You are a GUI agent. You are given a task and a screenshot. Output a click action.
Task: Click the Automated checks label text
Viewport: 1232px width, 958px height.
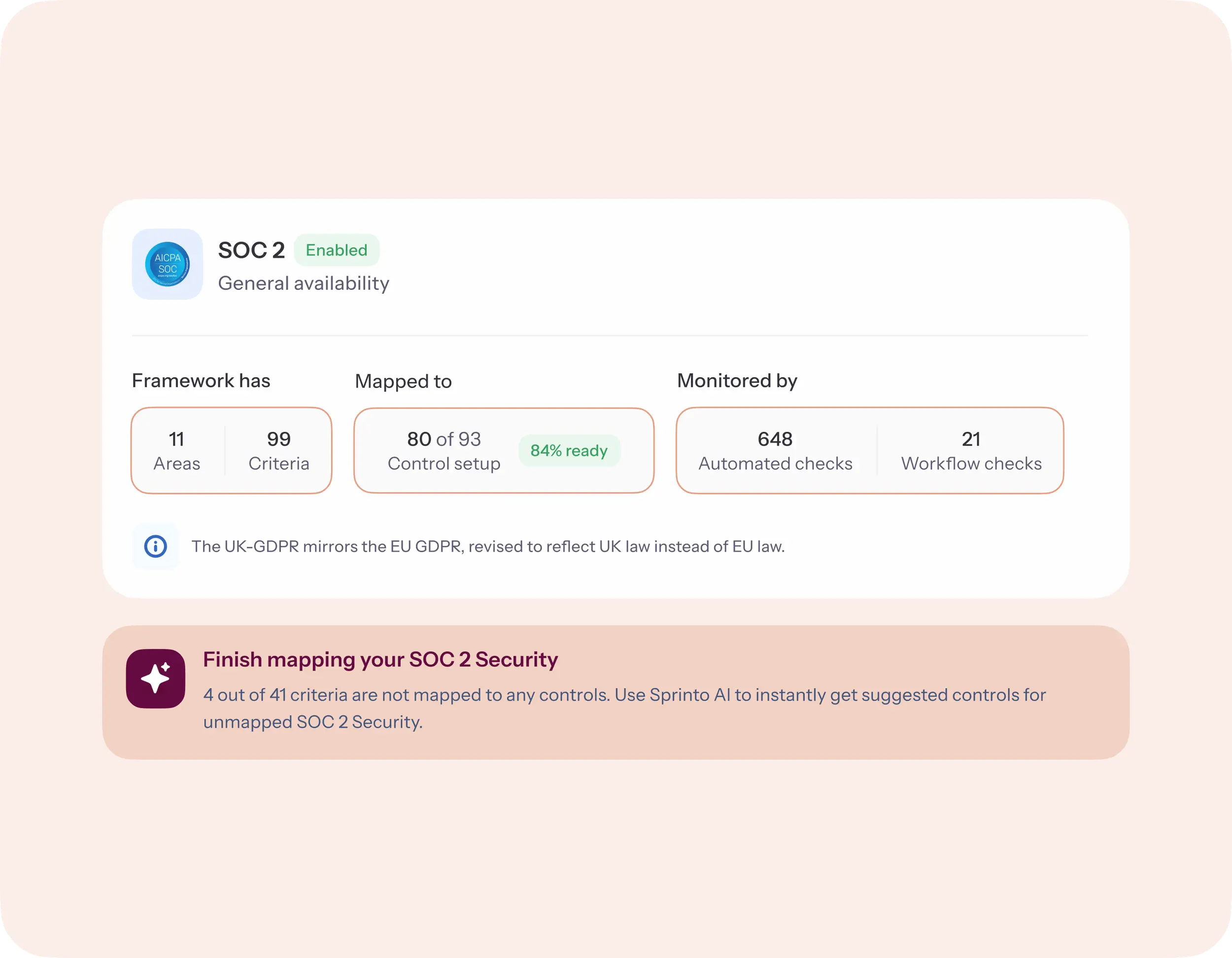[775, 464]
